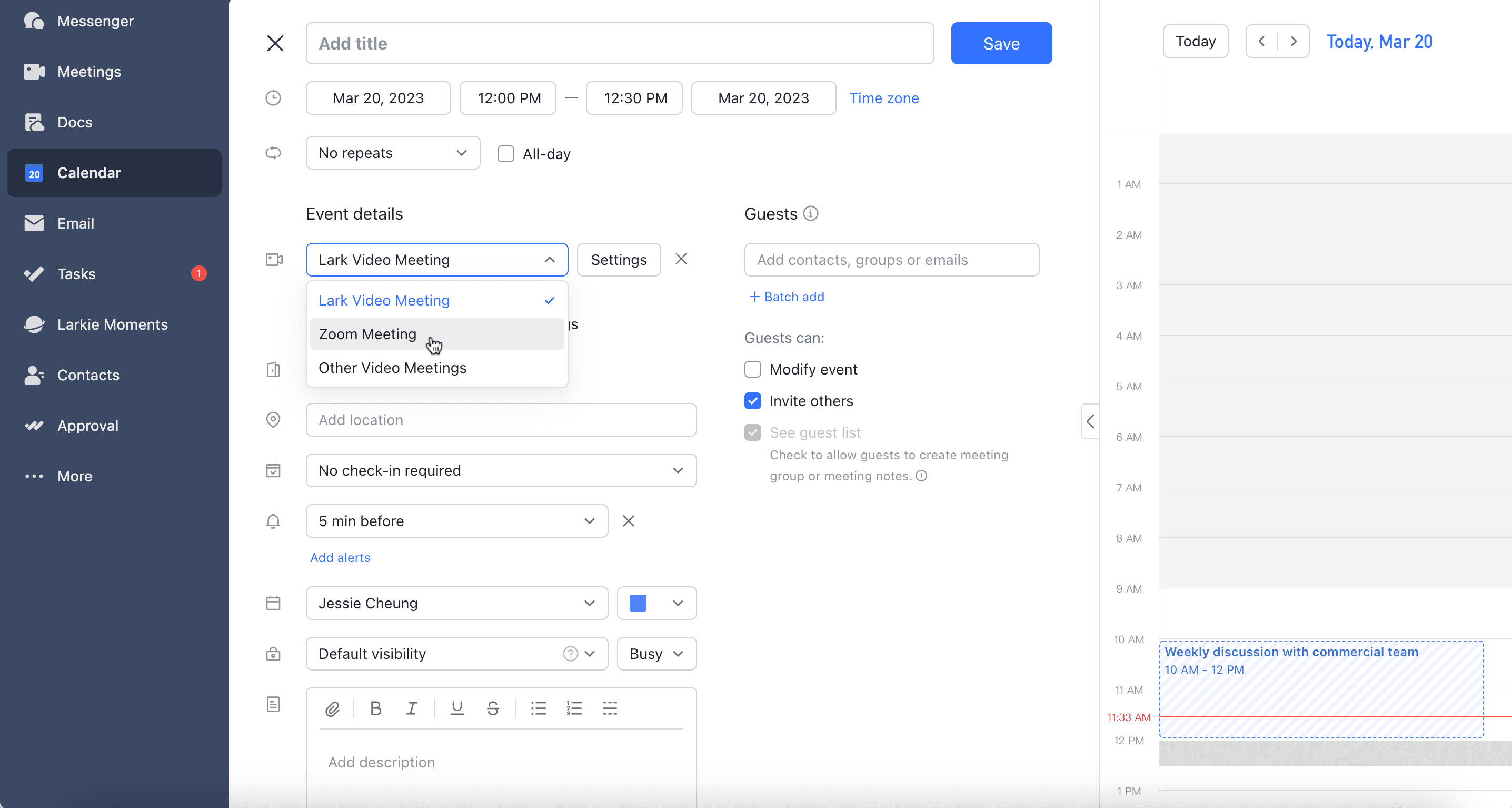Viewport: 1512px width, 808px height.
Task: Click the attachment paperclip icon
Action: coord(332,709)
